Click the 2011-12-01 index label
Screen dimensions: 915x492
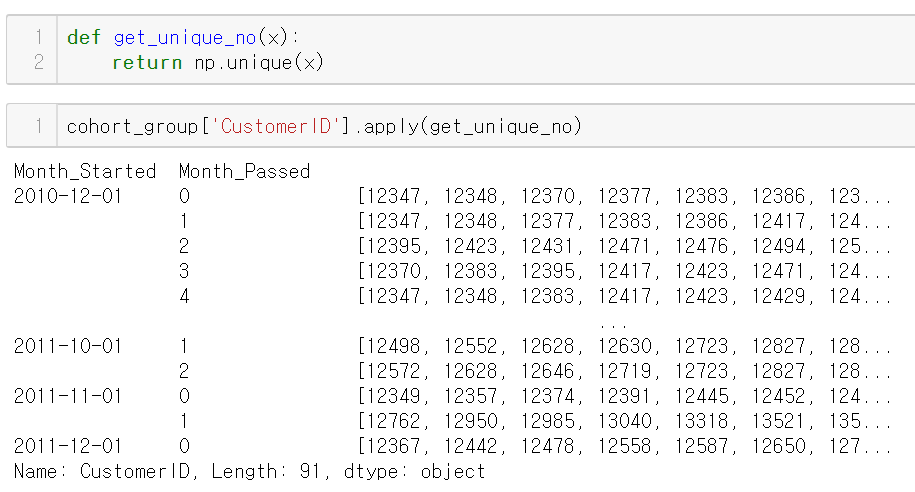tap(68, 446)
